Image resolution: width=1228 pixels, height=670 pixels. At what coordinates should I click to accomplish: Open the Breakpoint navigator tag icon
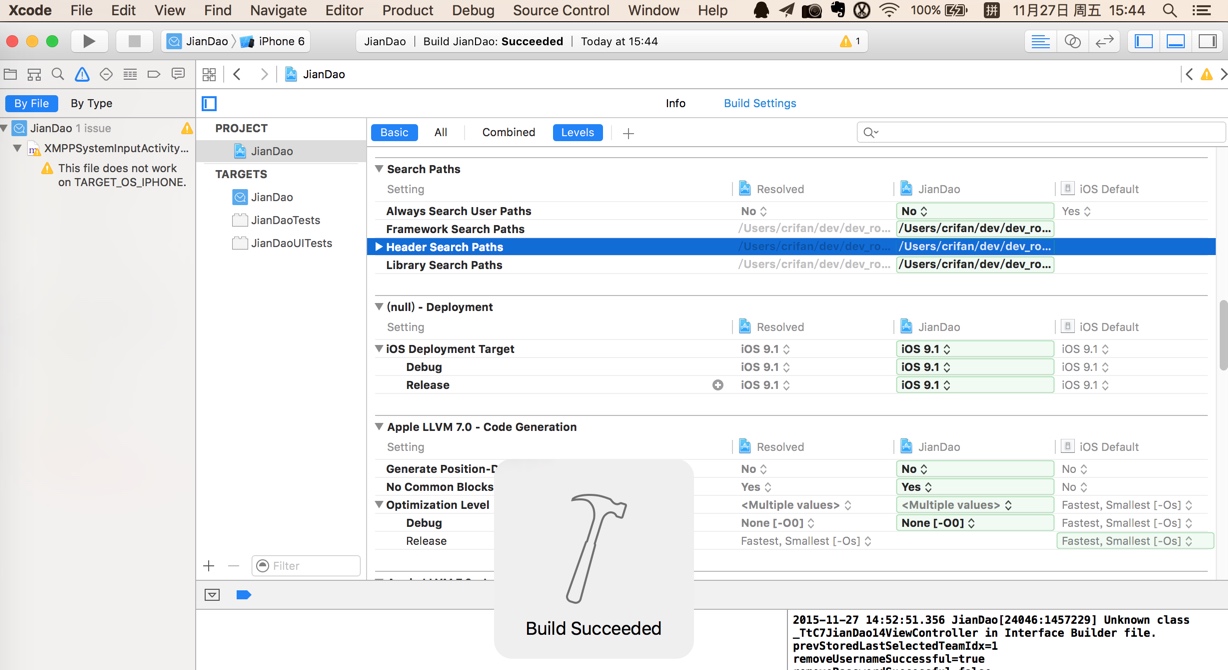tap(155, 73)
